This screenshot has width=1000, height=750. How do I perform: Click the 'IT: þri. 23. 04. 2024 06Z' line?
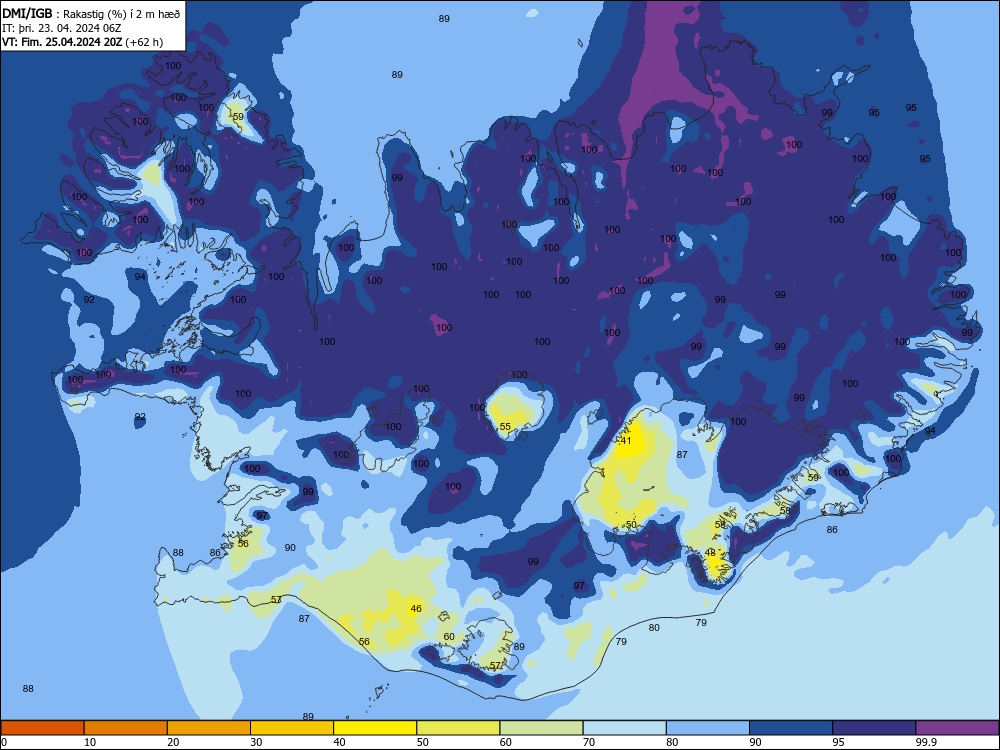61,28
